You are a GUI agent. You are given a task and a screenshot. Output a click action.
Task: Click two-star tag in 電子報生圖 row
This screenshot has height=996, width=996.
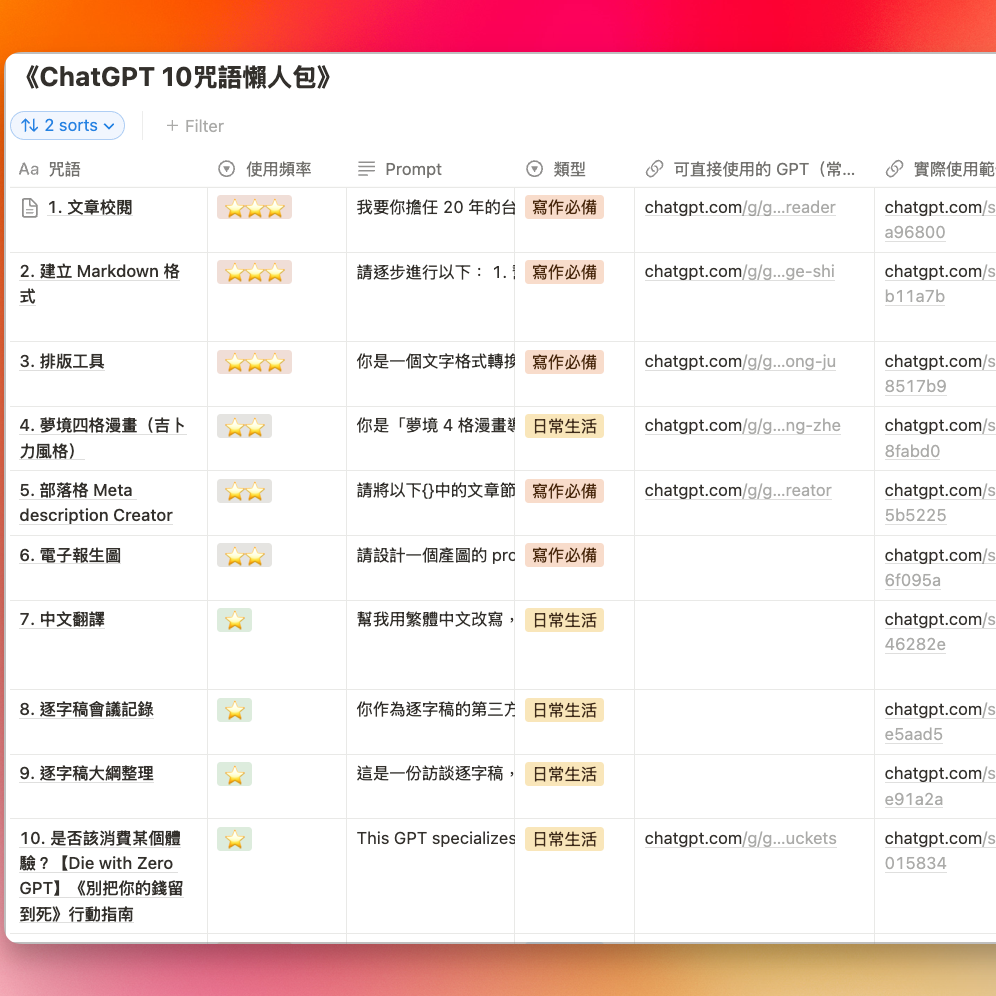click(x=245, y=555)
